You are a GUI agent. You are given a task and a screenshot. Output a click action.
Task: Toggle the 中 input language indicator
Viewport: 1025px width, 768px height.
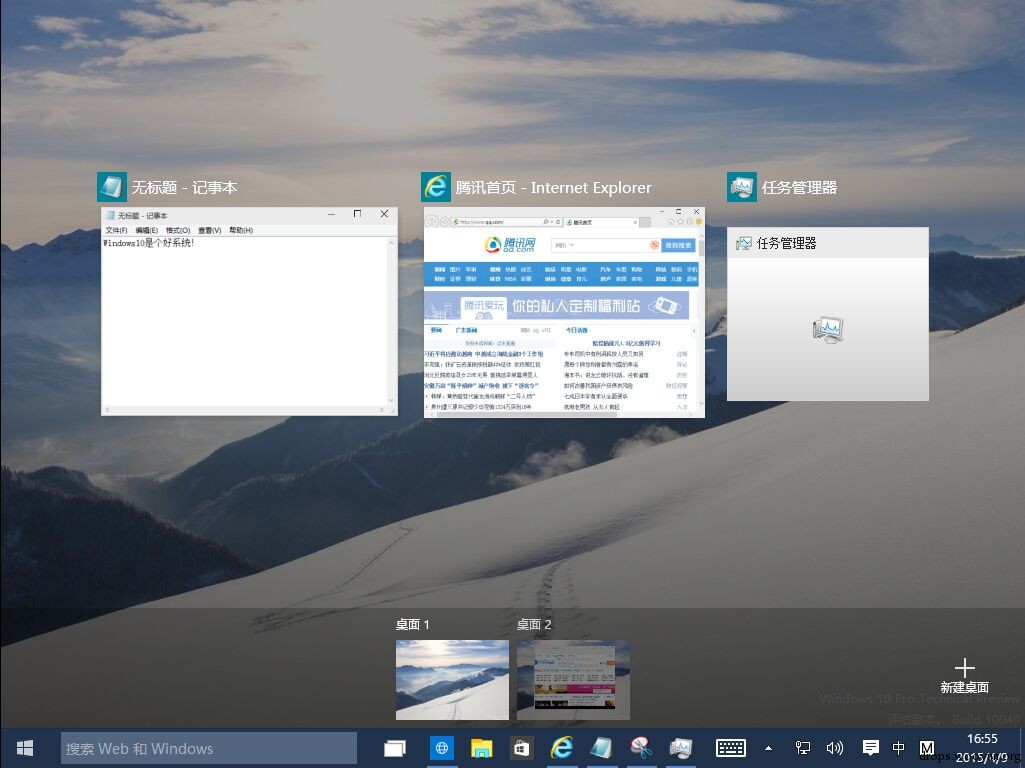coord(899,748)
